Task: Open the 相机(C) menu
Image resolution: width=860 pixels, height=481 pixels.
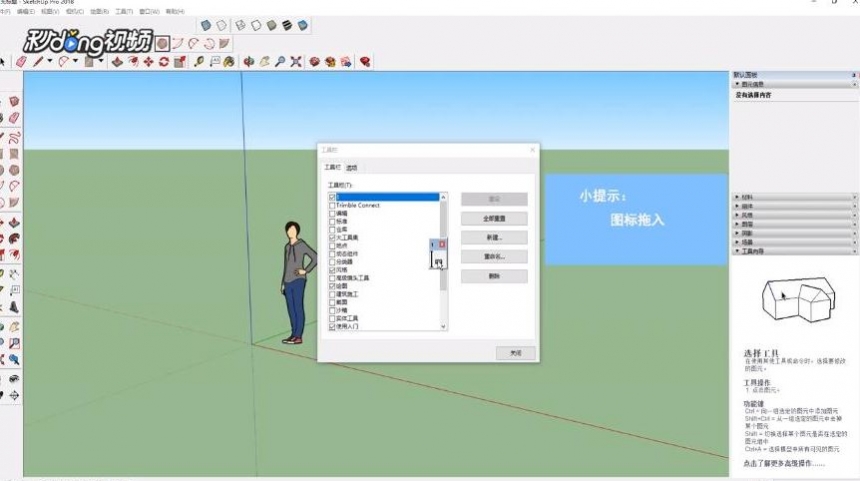Action: 75,11
